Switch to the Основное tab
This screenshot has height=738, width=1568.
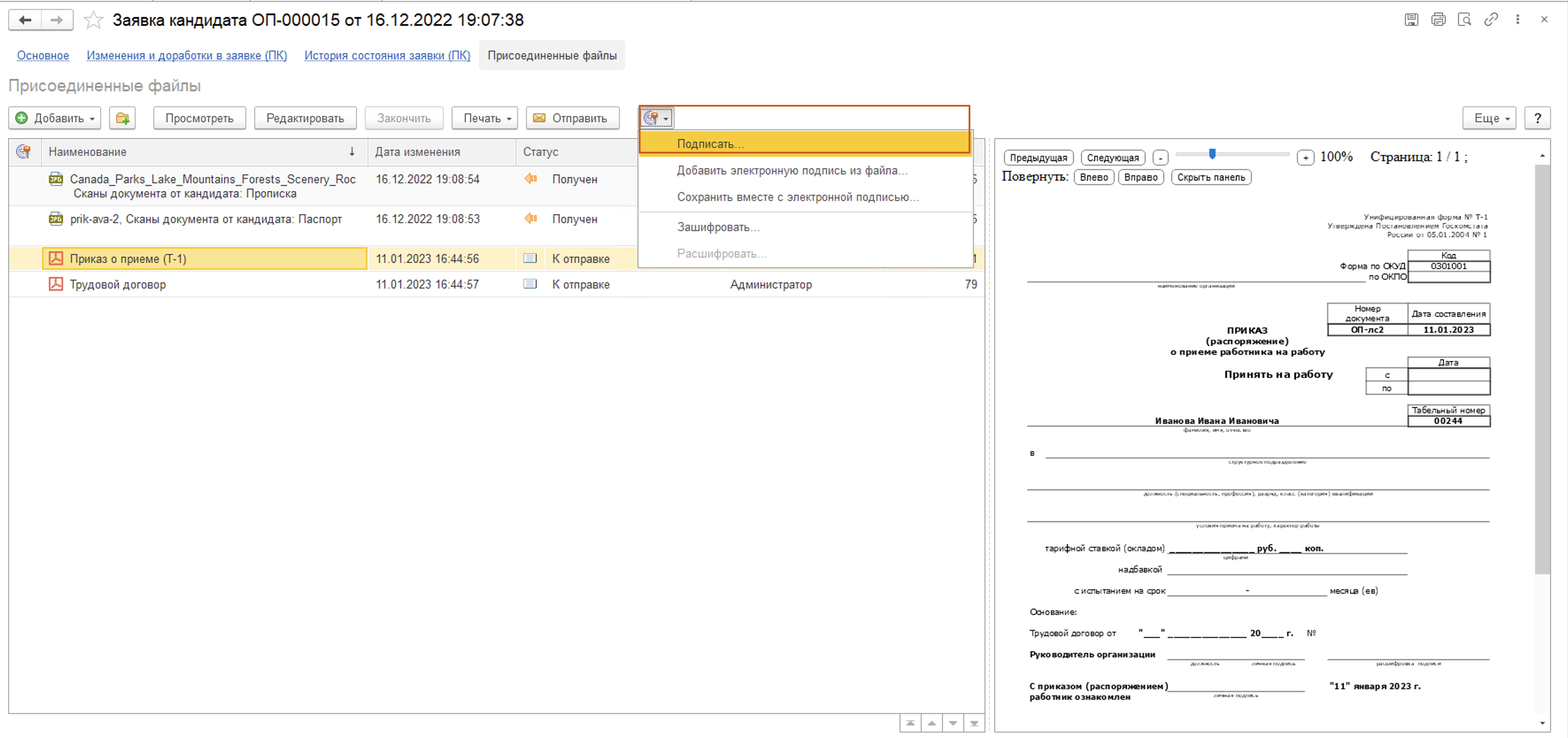tap(42, 55)
